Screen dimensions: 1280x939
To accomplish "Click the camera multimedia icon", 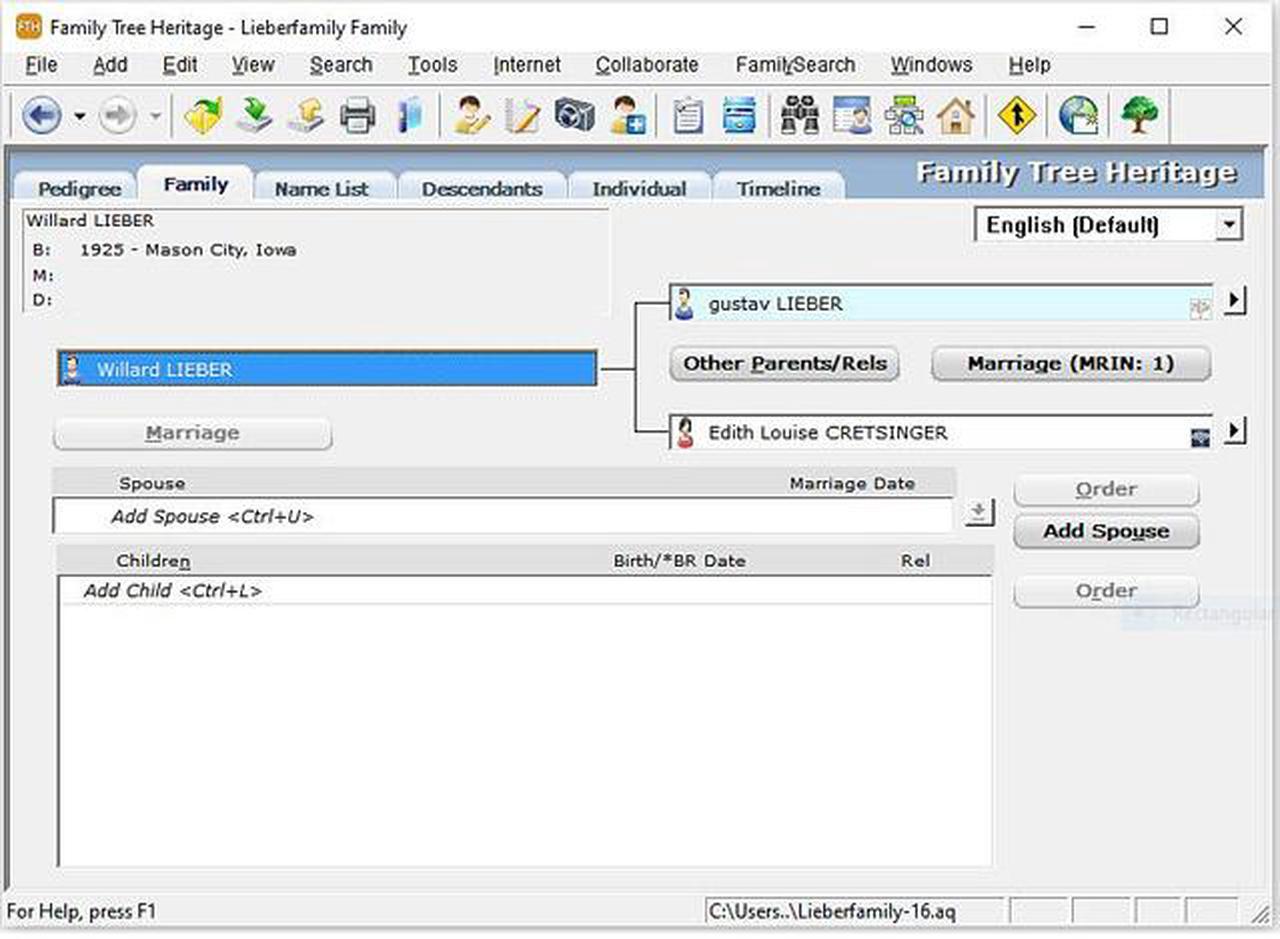I will tap(574, 116).
